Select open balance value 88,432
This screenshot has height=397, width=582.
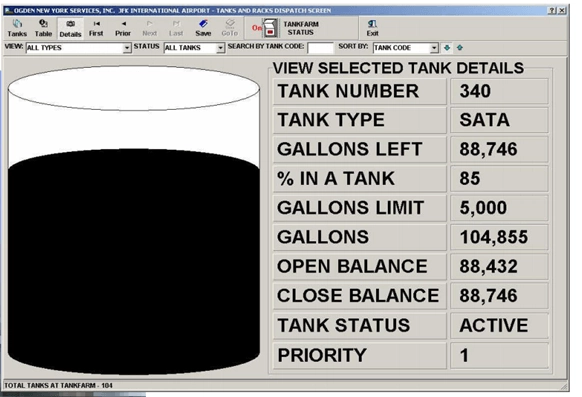(x=499, y=267)
